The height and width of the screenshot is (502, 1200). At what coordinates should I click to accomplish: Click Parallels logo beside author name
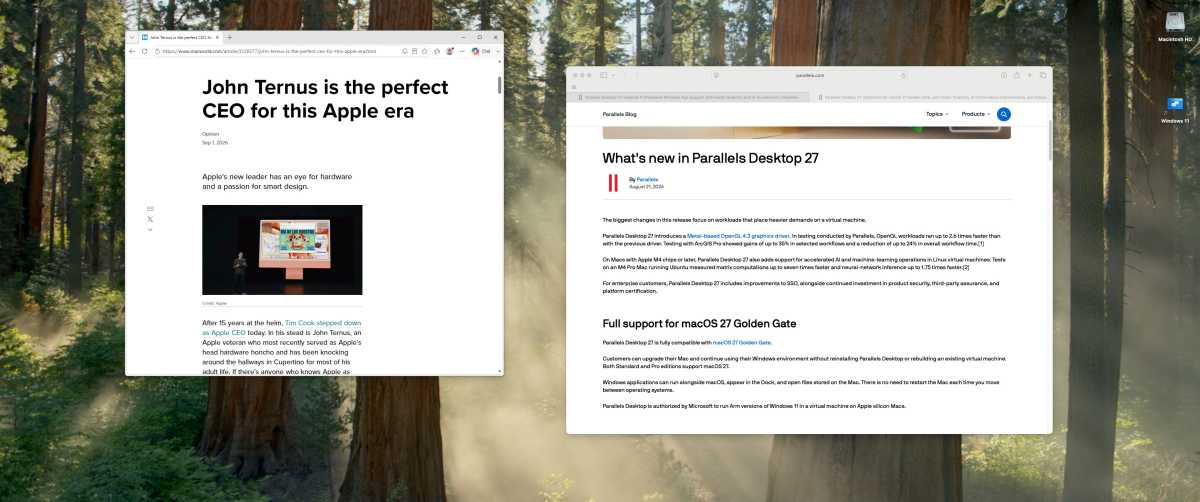613,183
